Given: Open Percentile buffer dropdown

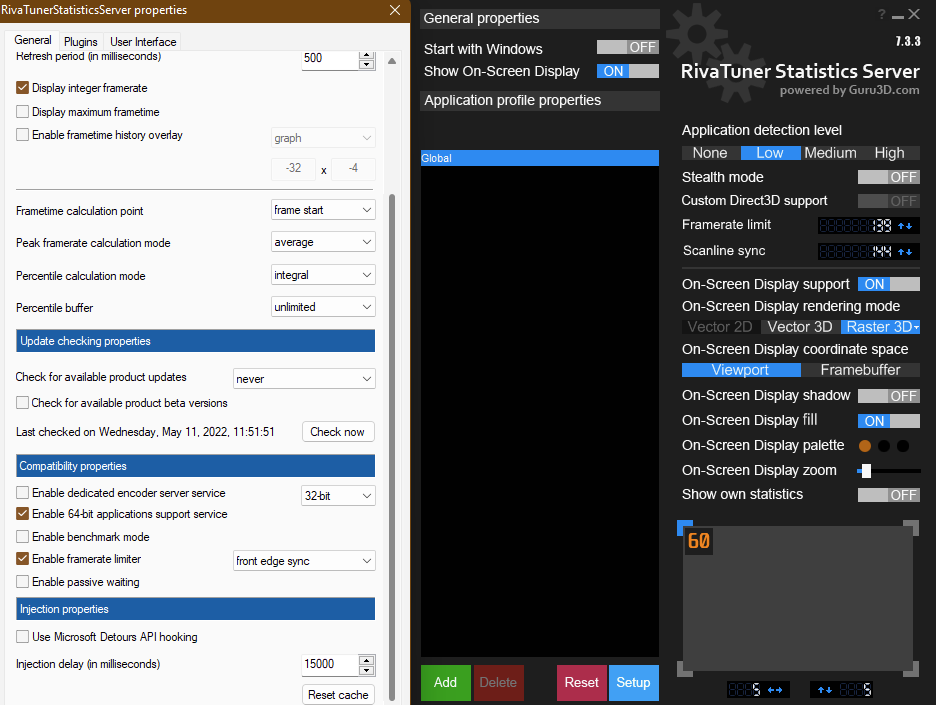Looking at the screenshot, I should [x=323, y=307].
